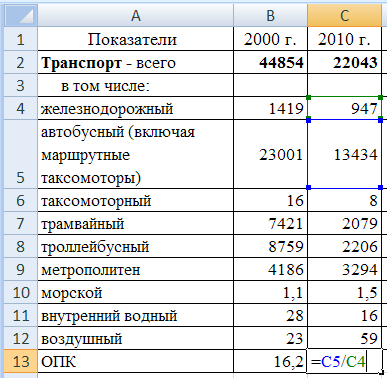Click cell 'Транспорт - всего'
Viewport: 387px width, 378px height.
[135, 62]
